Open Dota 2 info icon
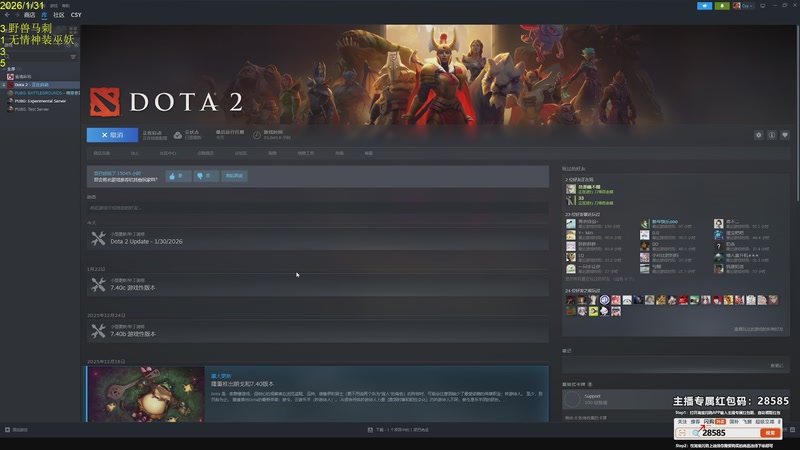This screenshot has width=800, height=450. [772, 135]
